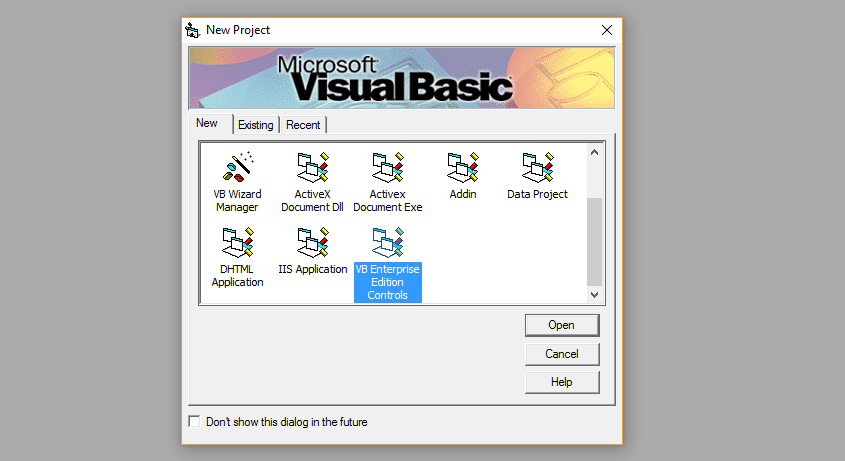Image resolution: width=845 pixels, height=461 pixels.
Task: Click the New Project title bar icon
Action: 192,30
